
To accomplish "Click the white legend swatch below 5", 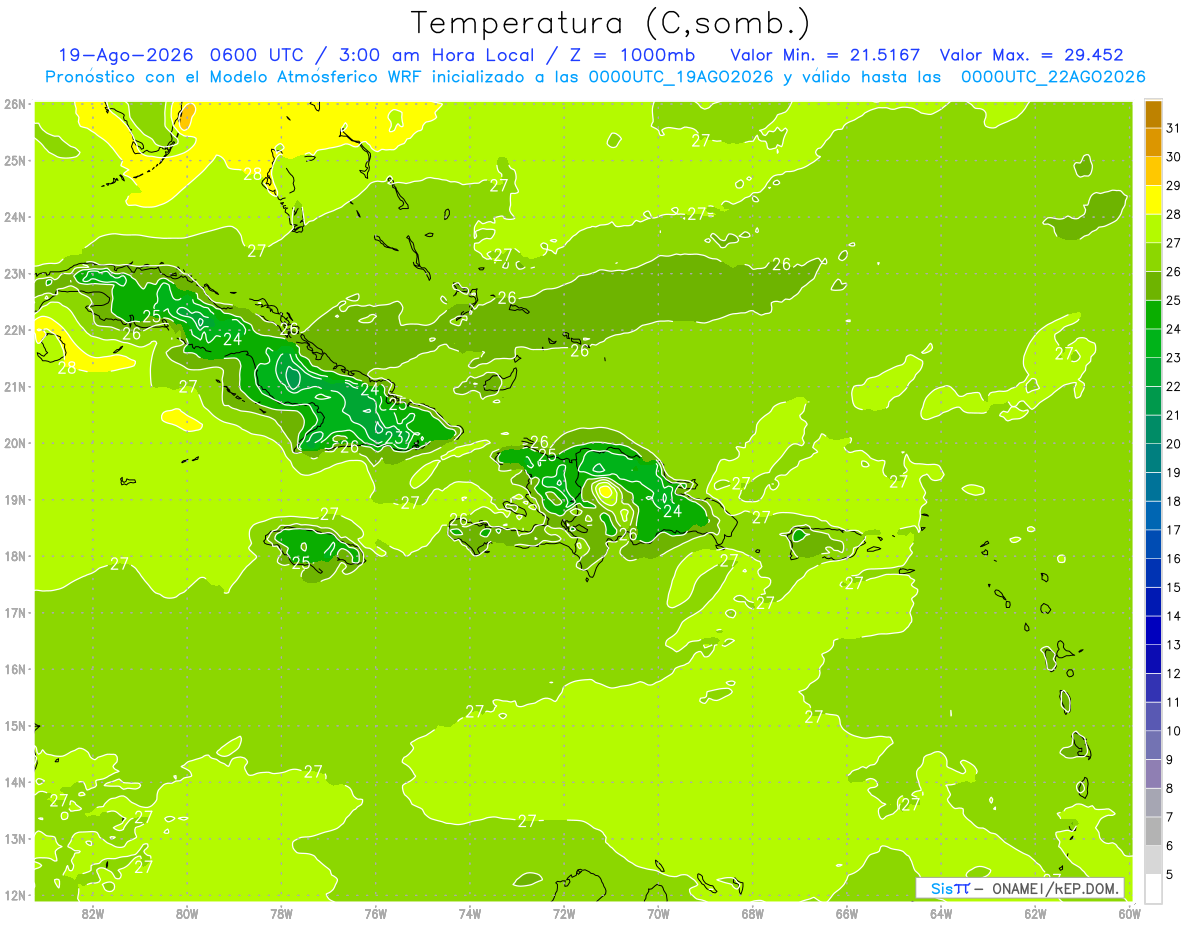I will click(1153, 888).
